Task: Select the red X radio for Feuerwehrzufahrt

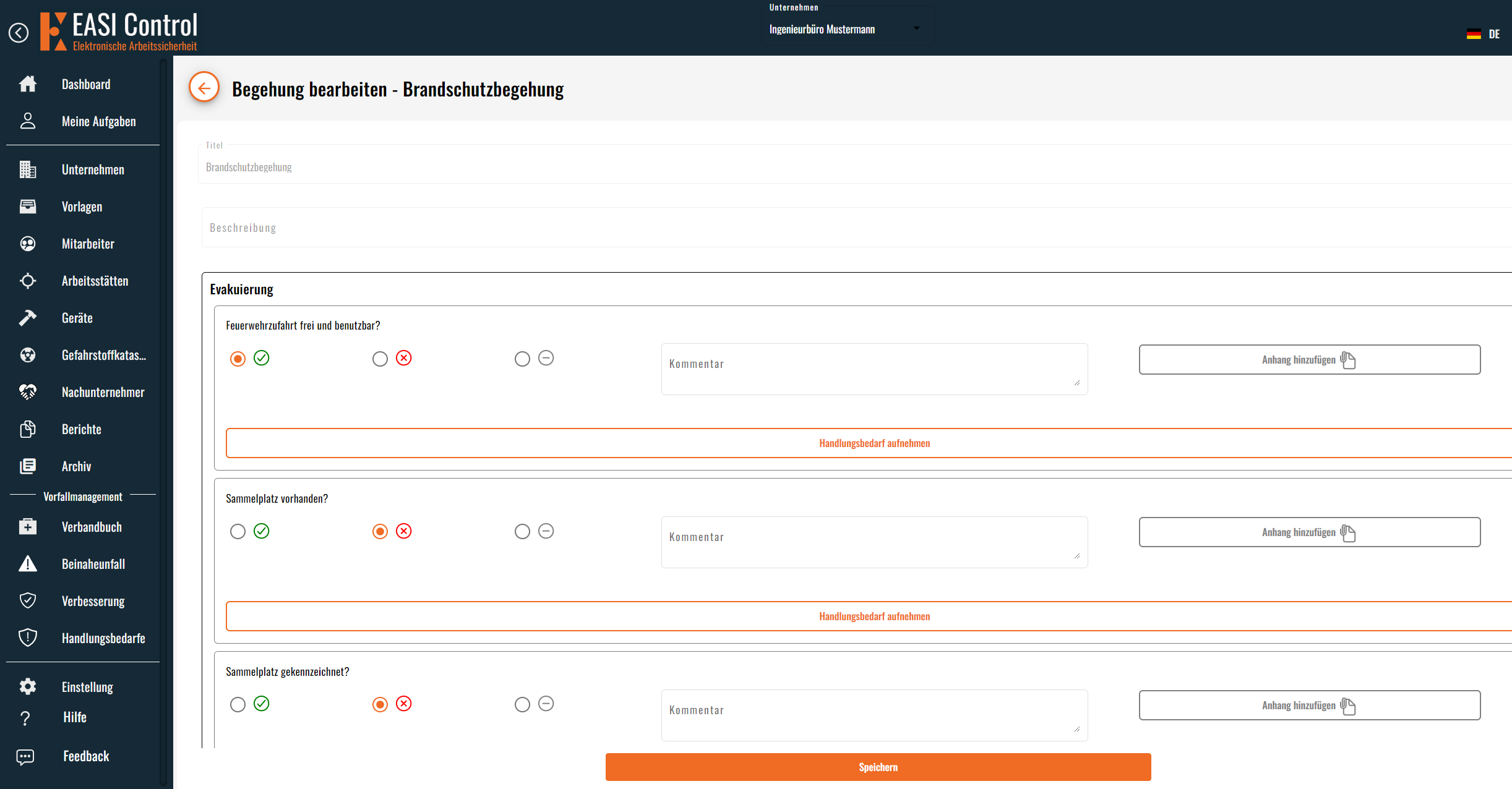Action: click(x=380, y=359)
